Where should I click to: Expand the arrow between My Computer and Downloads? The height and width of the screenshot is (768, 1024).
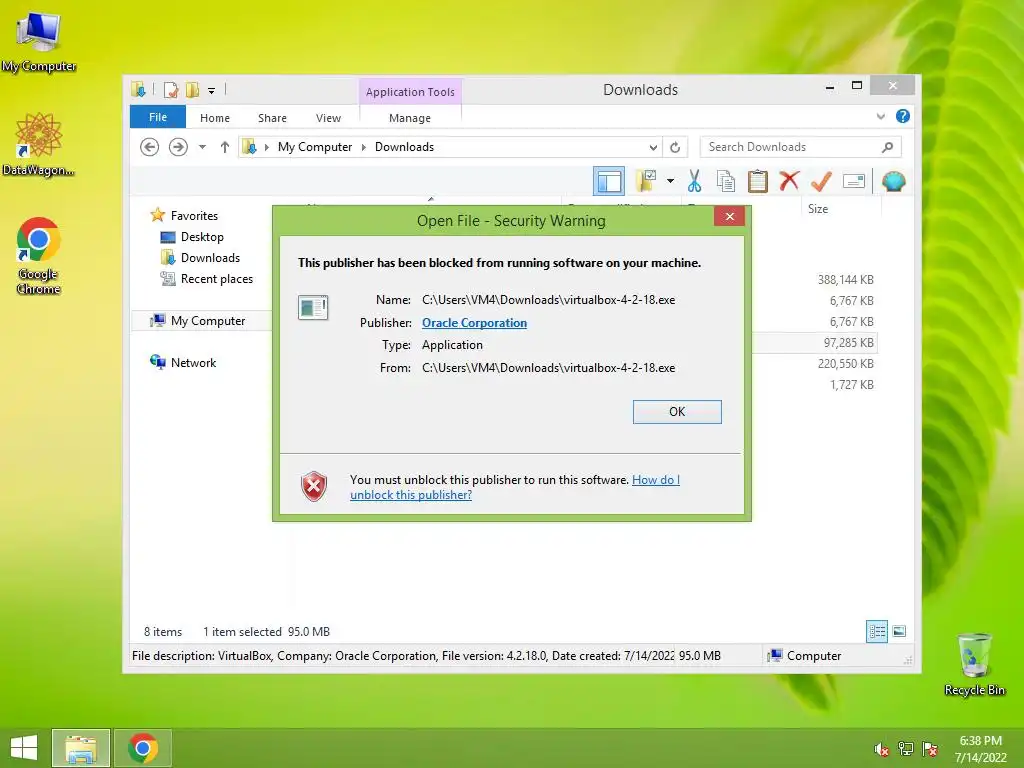point(364,147)
